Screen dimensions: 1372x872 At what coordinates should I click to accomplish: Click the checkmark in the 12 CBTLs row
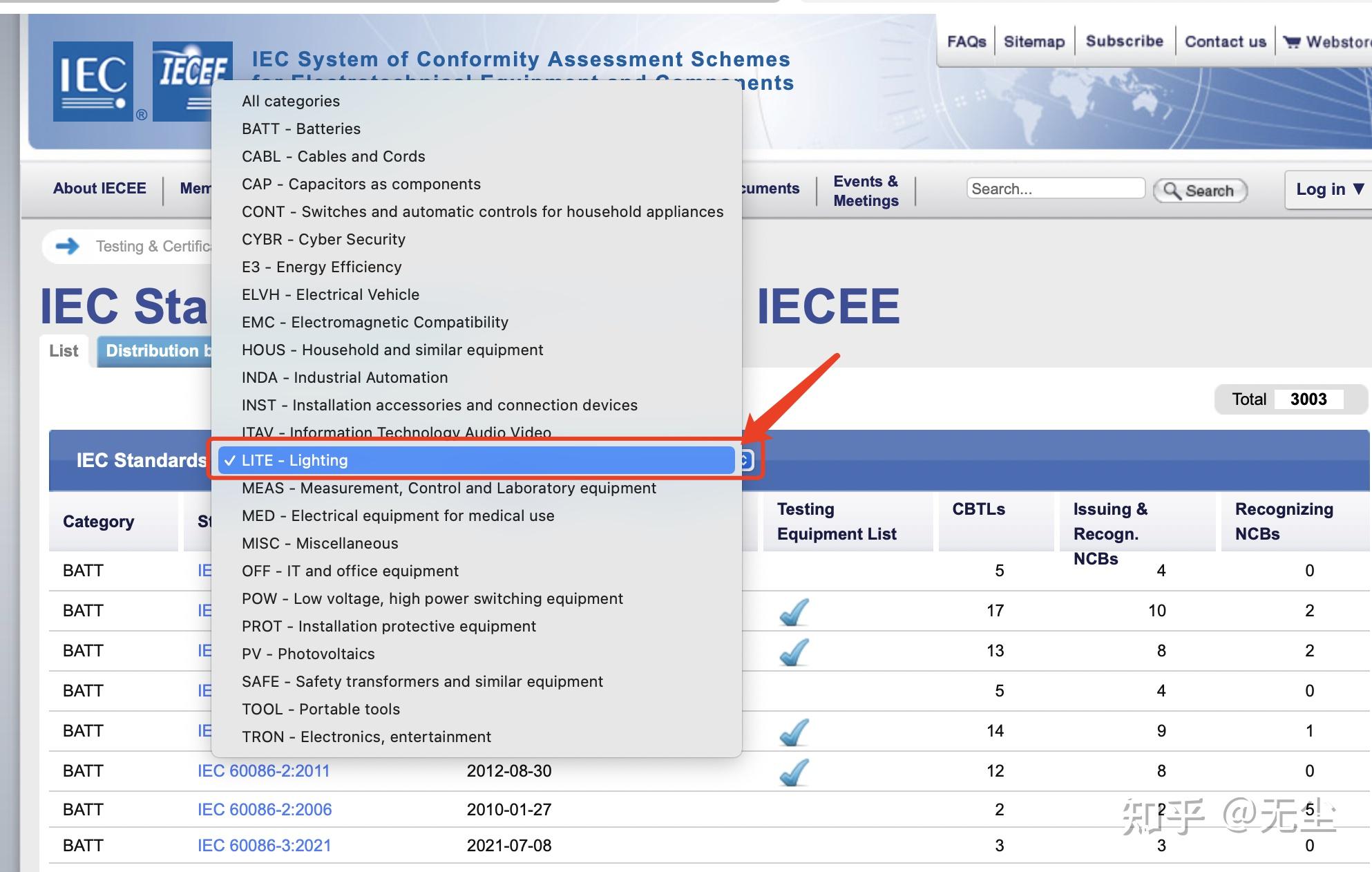(x=794, y=772)
